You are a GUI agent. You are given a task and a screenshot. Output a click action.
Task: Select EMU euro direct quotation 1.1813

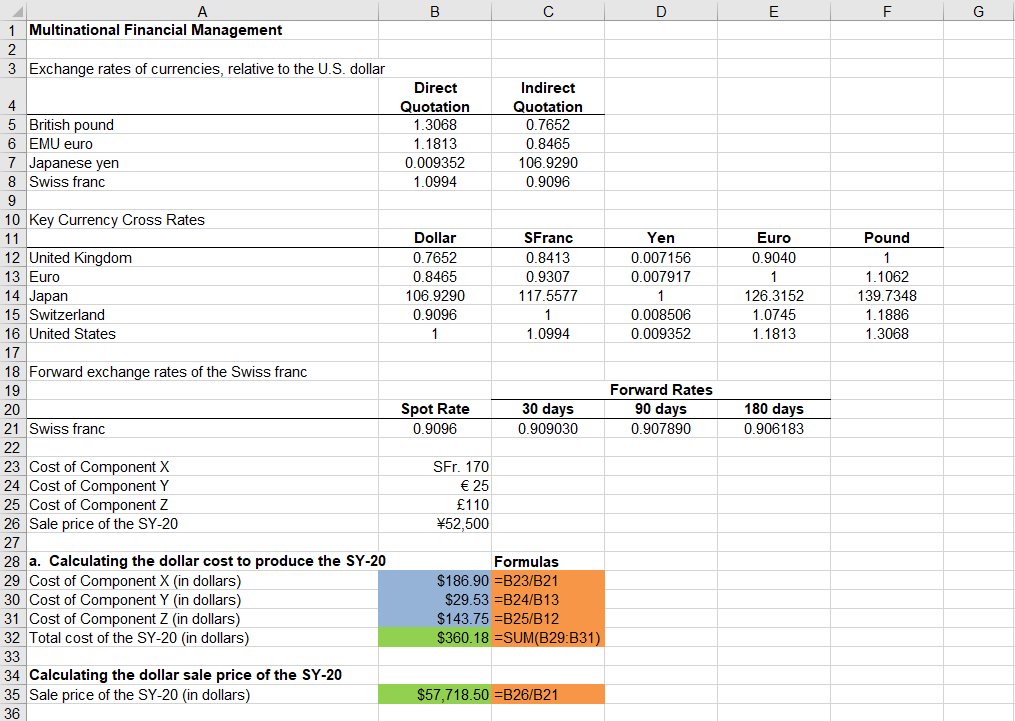(435, 144)
